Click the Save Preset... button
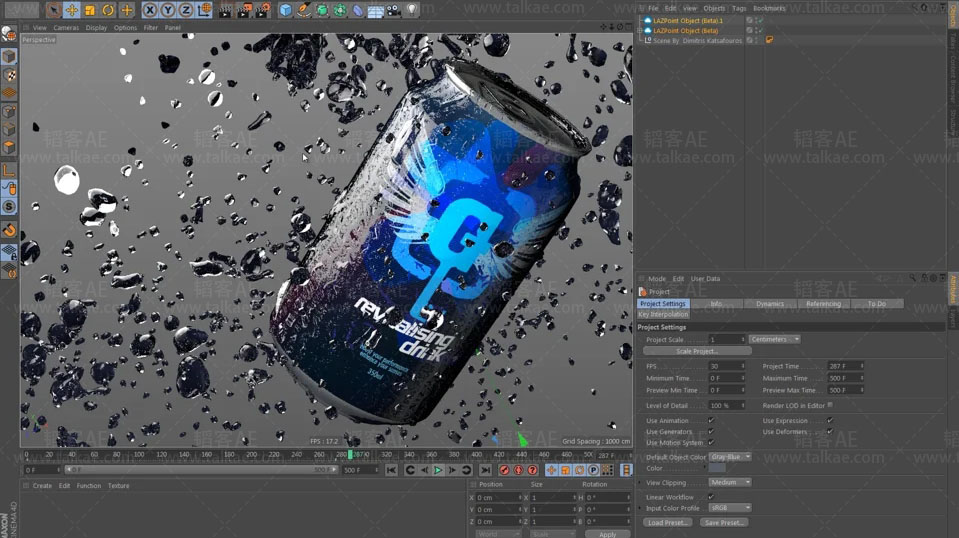The image size is (959, 538). pyautogui.click(x=724, y=523)
